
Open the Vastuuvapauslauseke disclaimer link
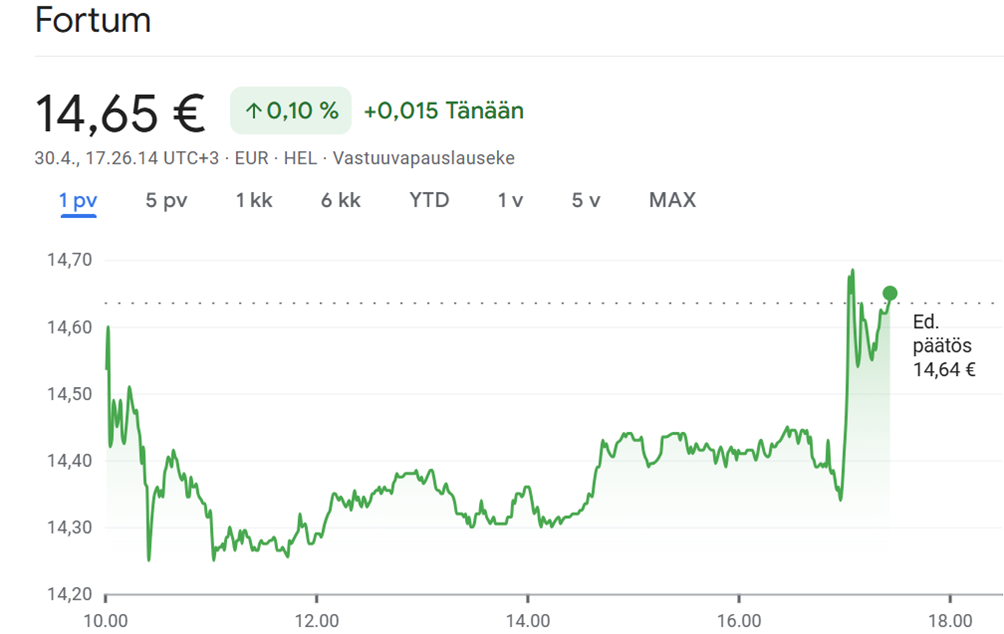423,158
